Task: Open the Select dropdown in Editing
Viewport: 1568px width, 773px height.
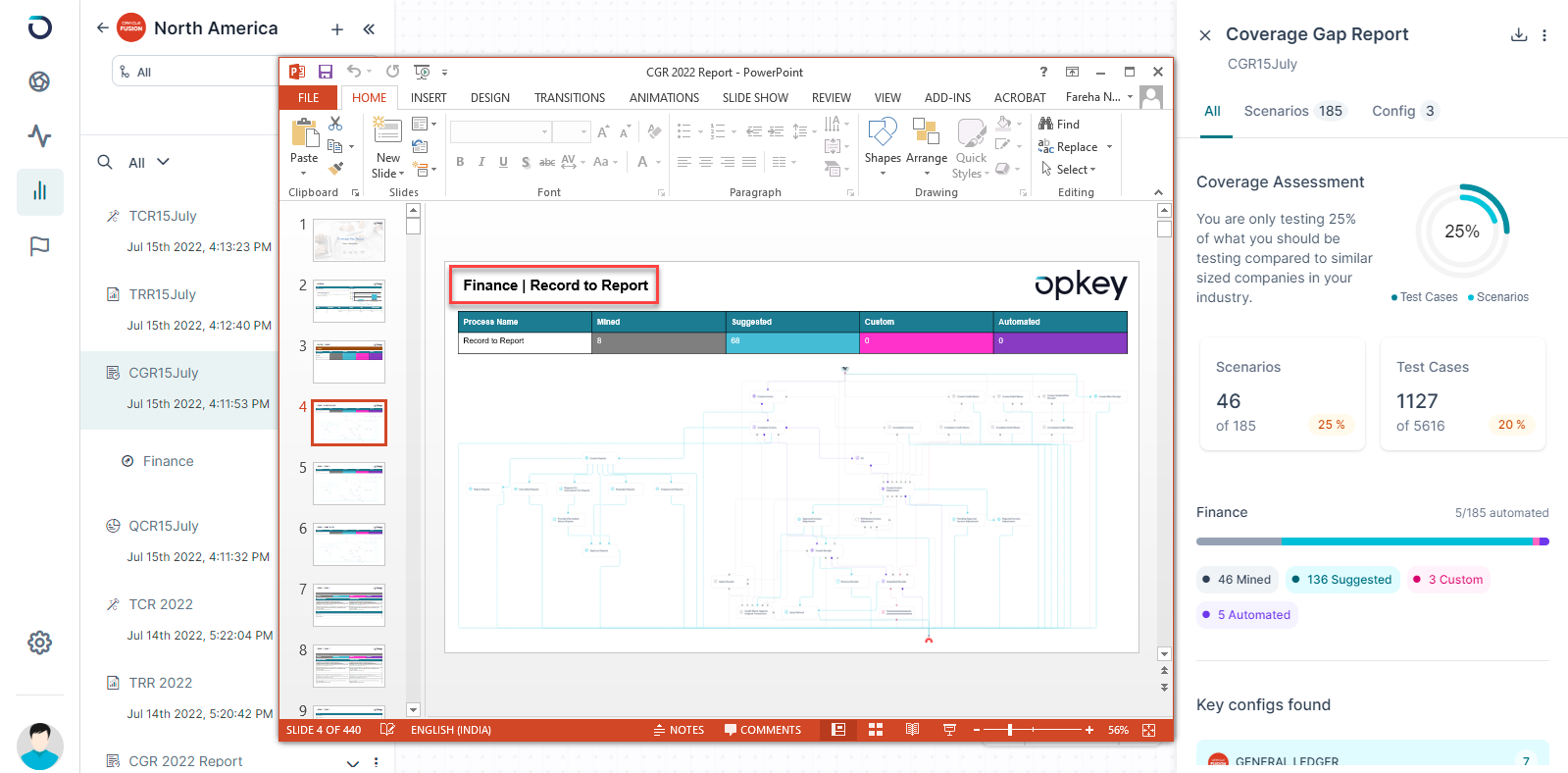Action: pyautogui.click(x=1069, y=169)
